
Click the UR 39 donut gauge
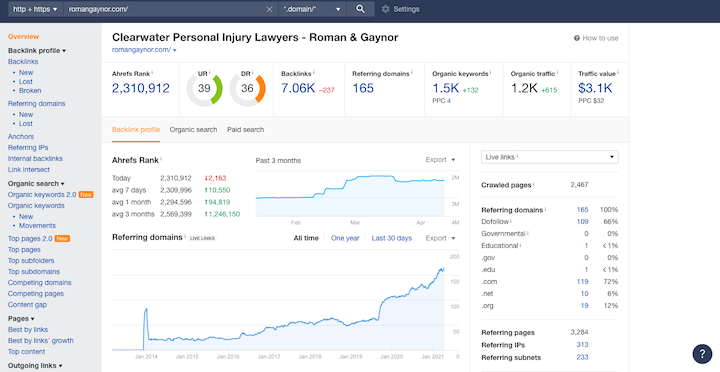(204, 88)
